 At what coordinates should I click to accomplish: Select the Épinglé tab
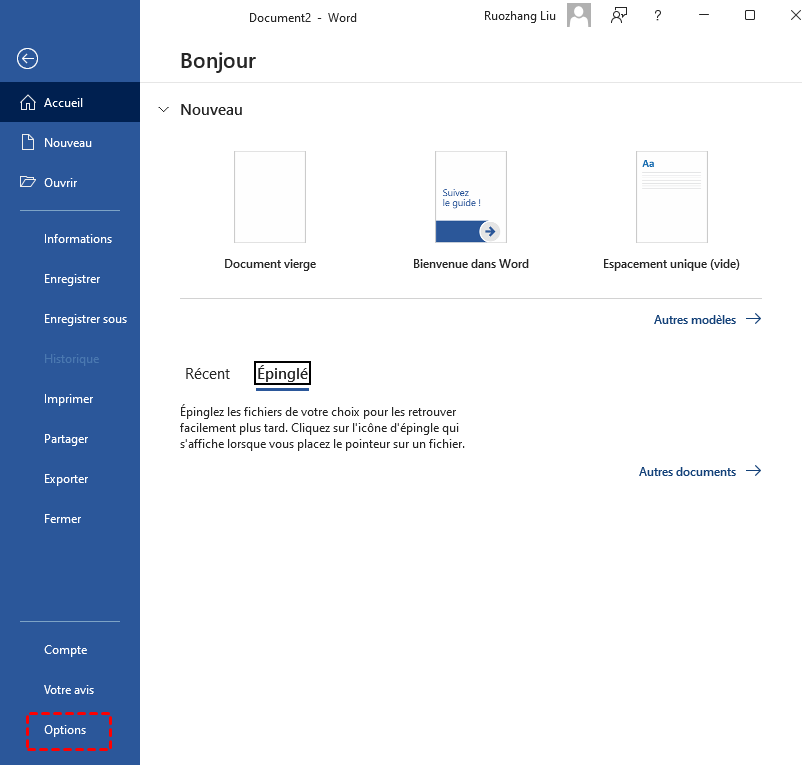282,374
